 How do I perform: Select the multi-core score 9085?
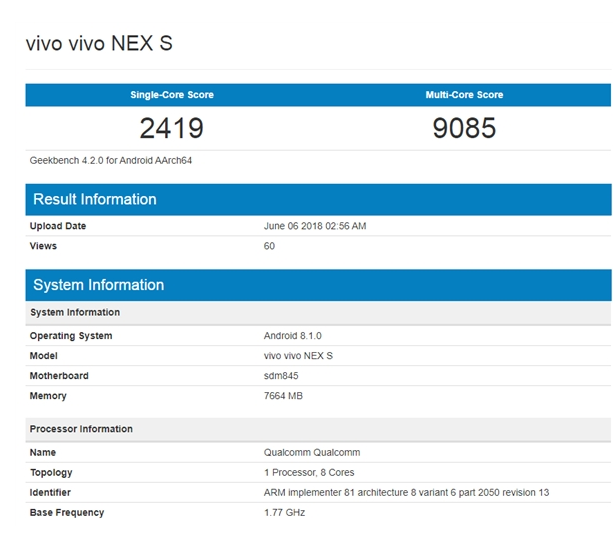[x=464, y=128]
